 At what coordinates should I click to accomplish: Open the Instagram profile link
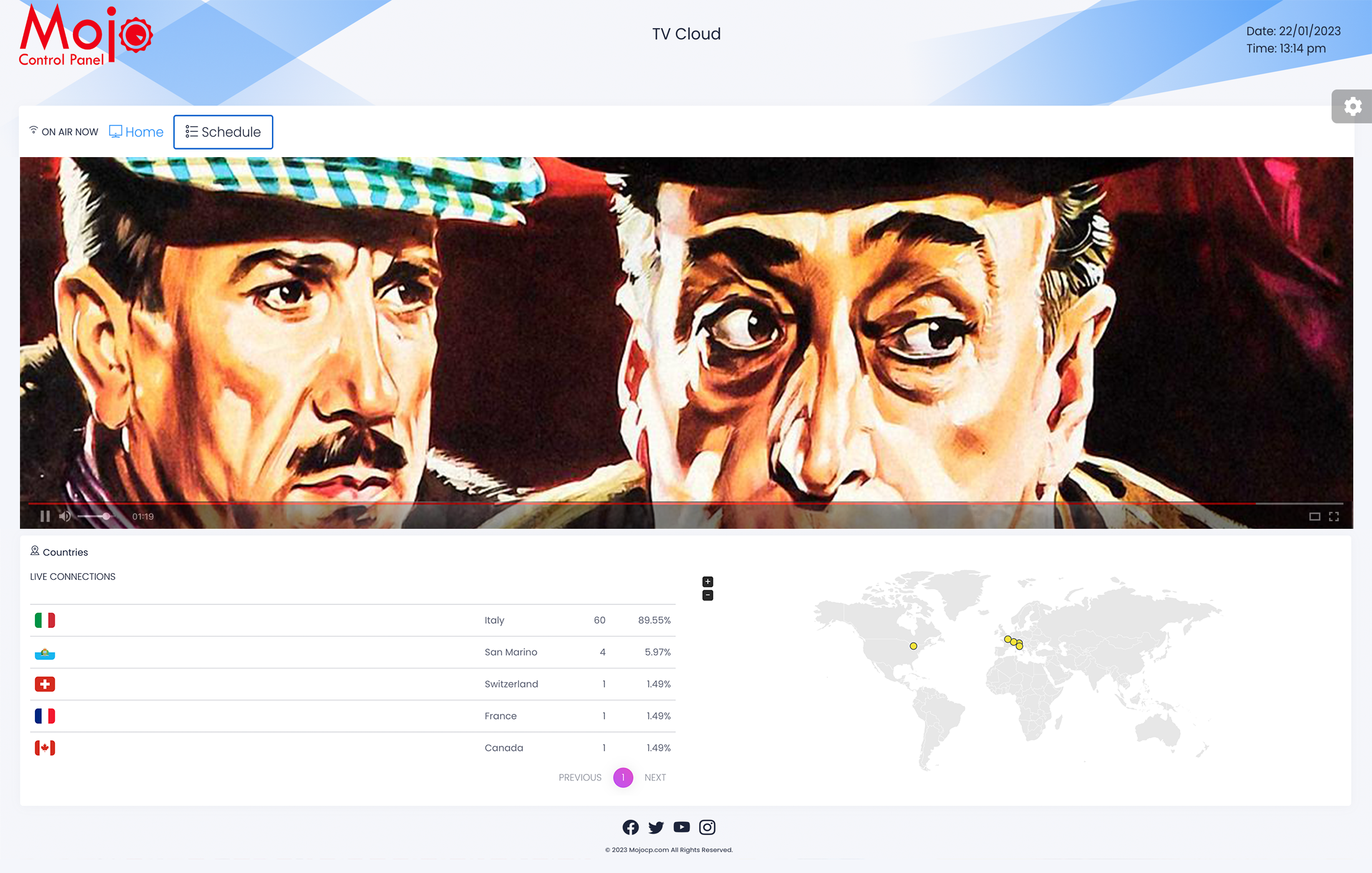pos(707,827)
